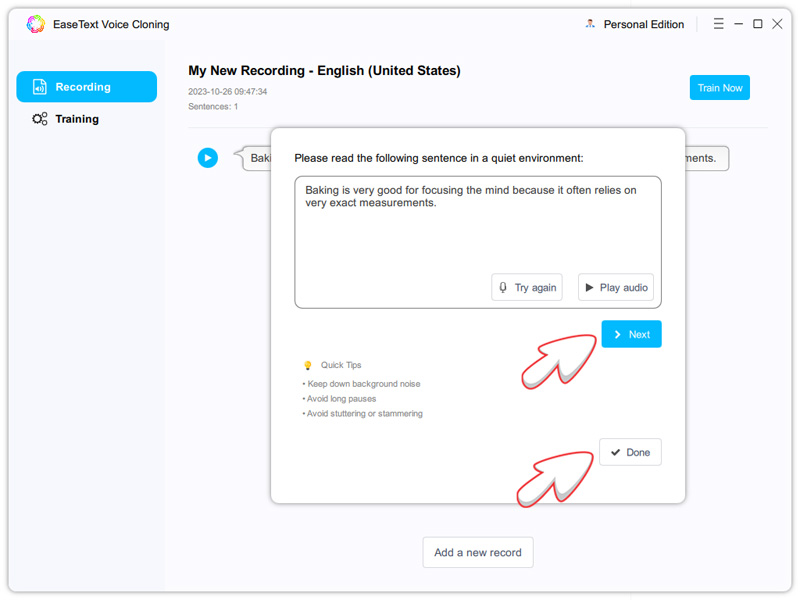The width and height of the screenshot is (800, 600).
Task: Click the EaseText Voice Cloning logo icon
Action: (36, 24)
